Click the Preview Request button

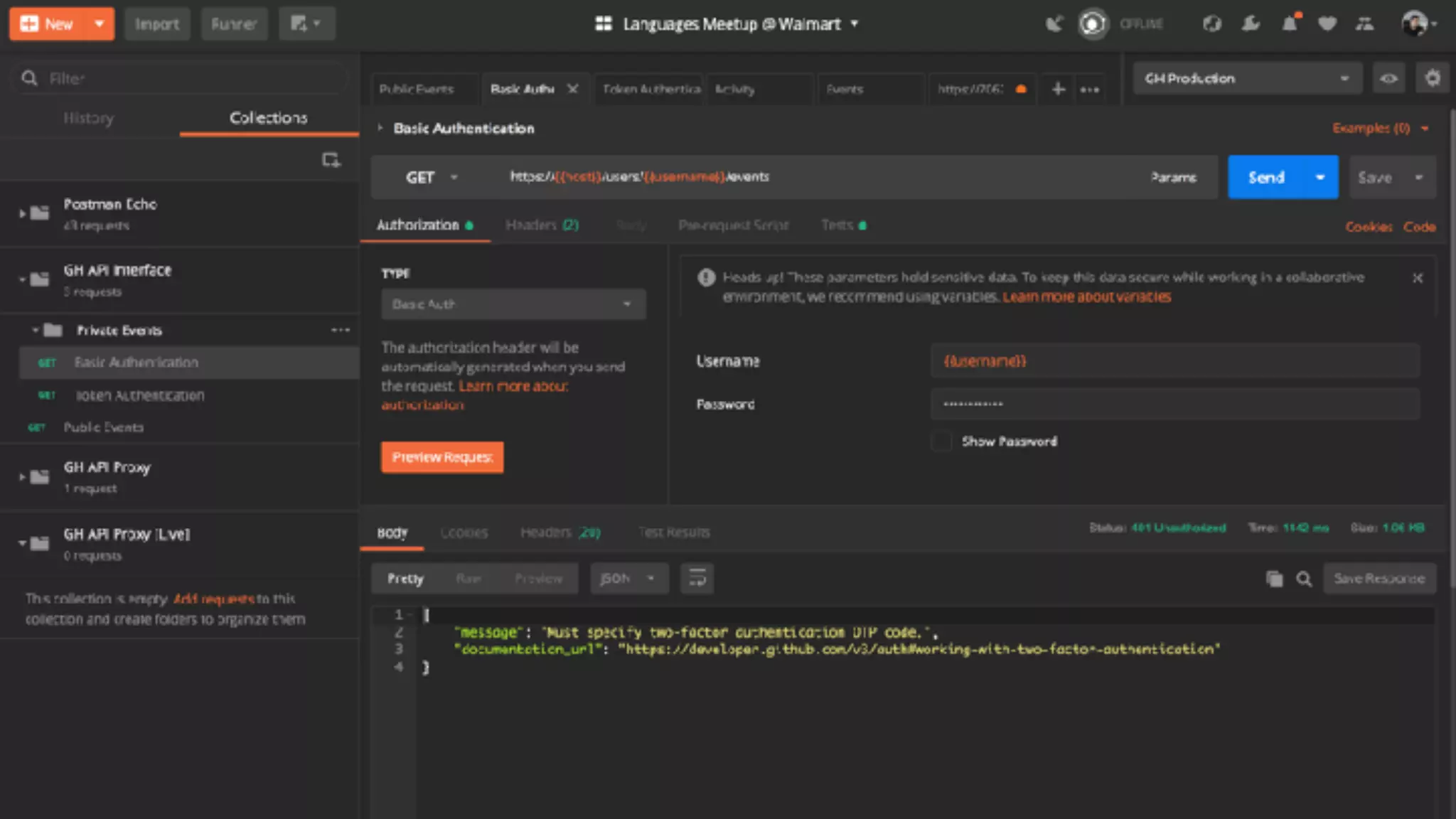(441, 457)
